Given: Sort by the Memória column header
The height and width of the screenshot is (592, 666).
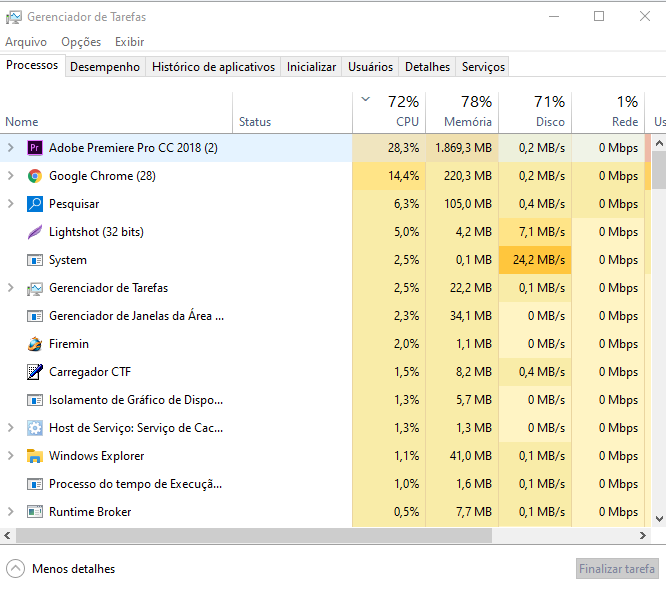Looking at the screenshot, I should [462, 113].
